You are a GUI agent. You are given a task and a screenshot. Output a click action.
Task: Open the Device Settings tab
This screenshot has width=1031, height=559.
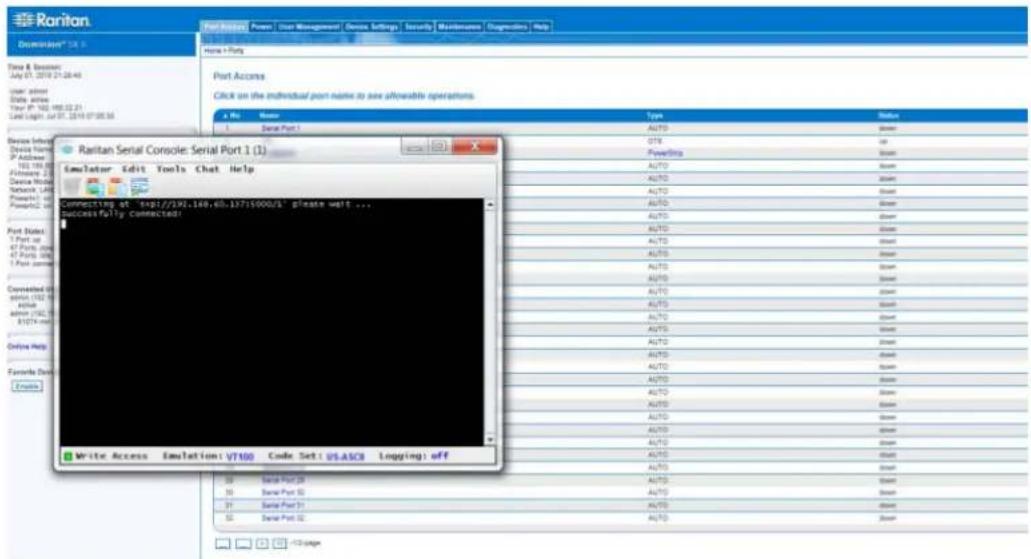click(x=372, y=26)
